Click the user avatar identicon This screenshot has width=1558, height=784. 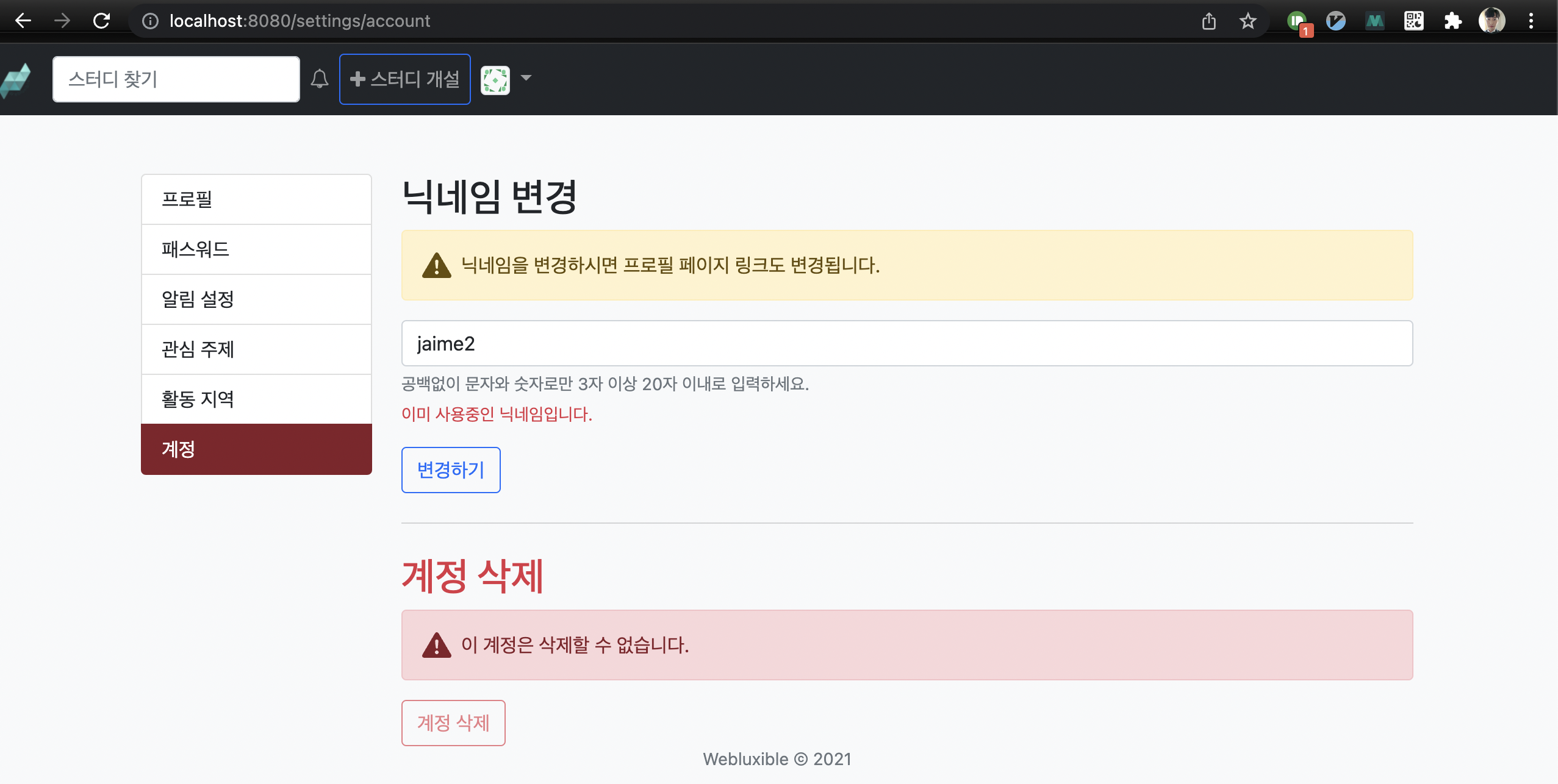pyautogui.click(x=495, y=79)
